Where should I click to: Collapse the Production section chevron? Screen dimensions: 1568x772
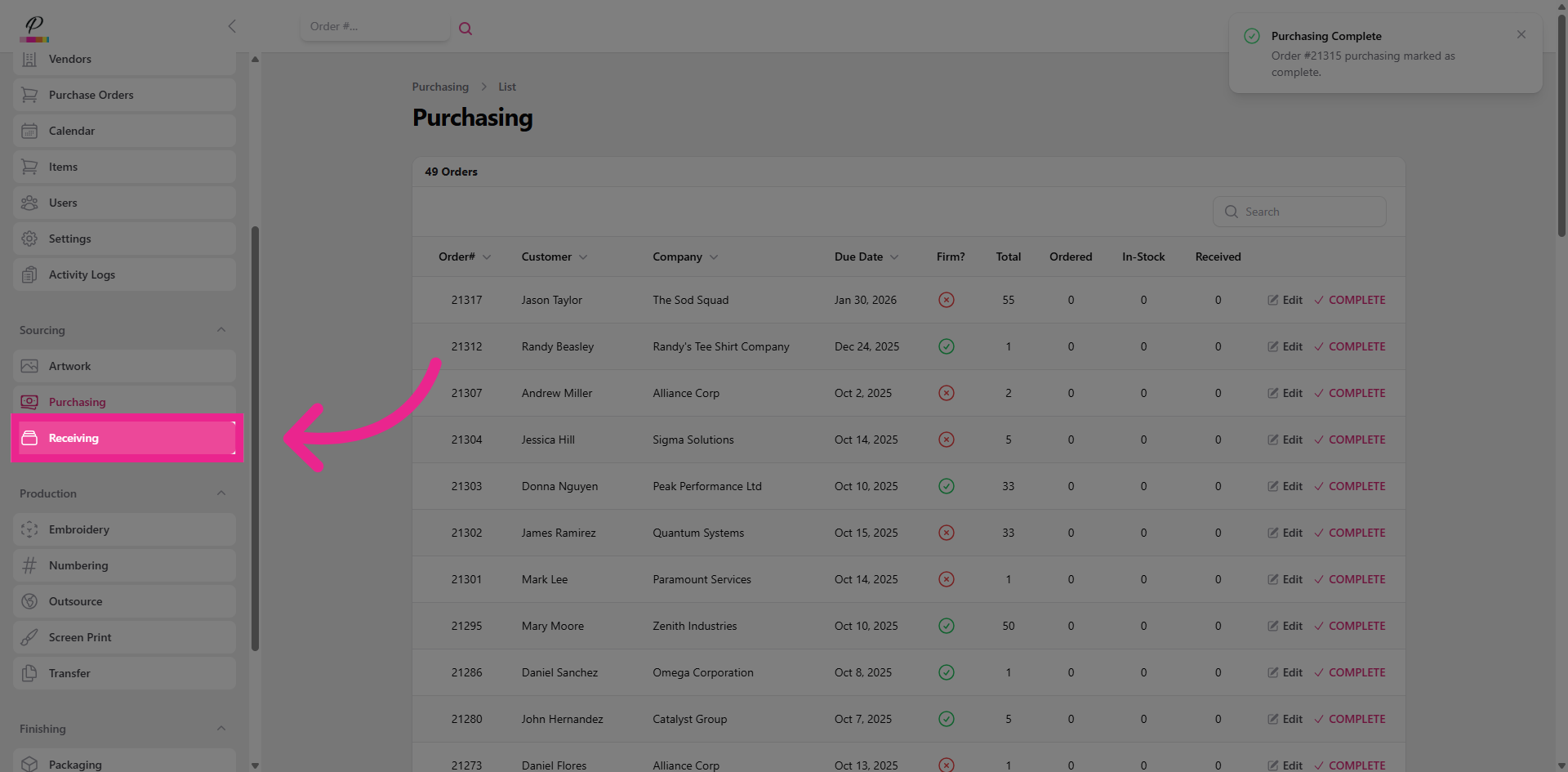221,493
